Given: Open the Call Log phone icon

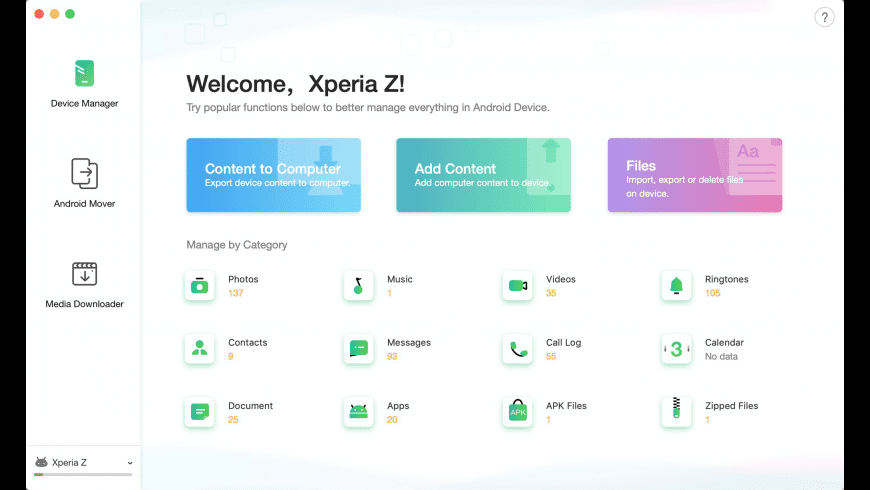Looking at the screenshot, I should tap(518, 349).
